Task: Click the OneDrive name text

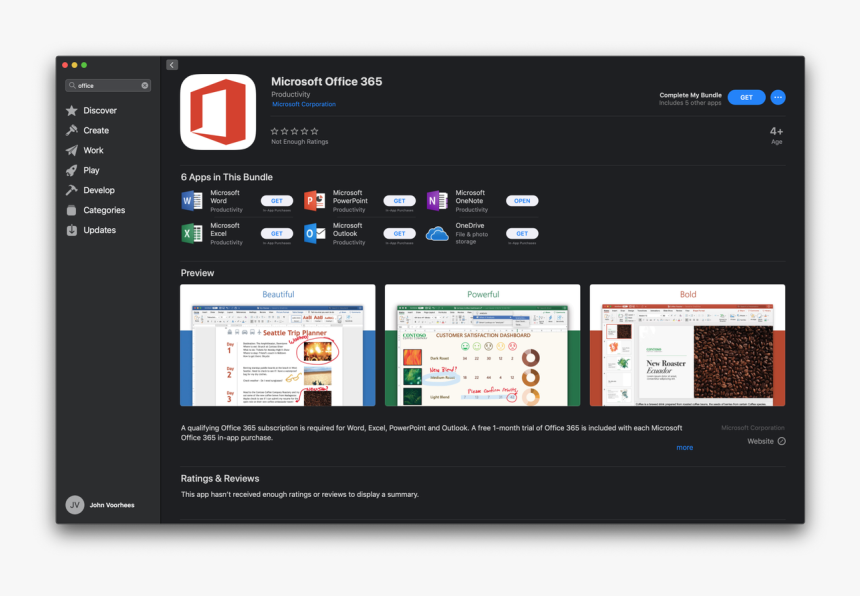Action: click(x=470, y=225)
